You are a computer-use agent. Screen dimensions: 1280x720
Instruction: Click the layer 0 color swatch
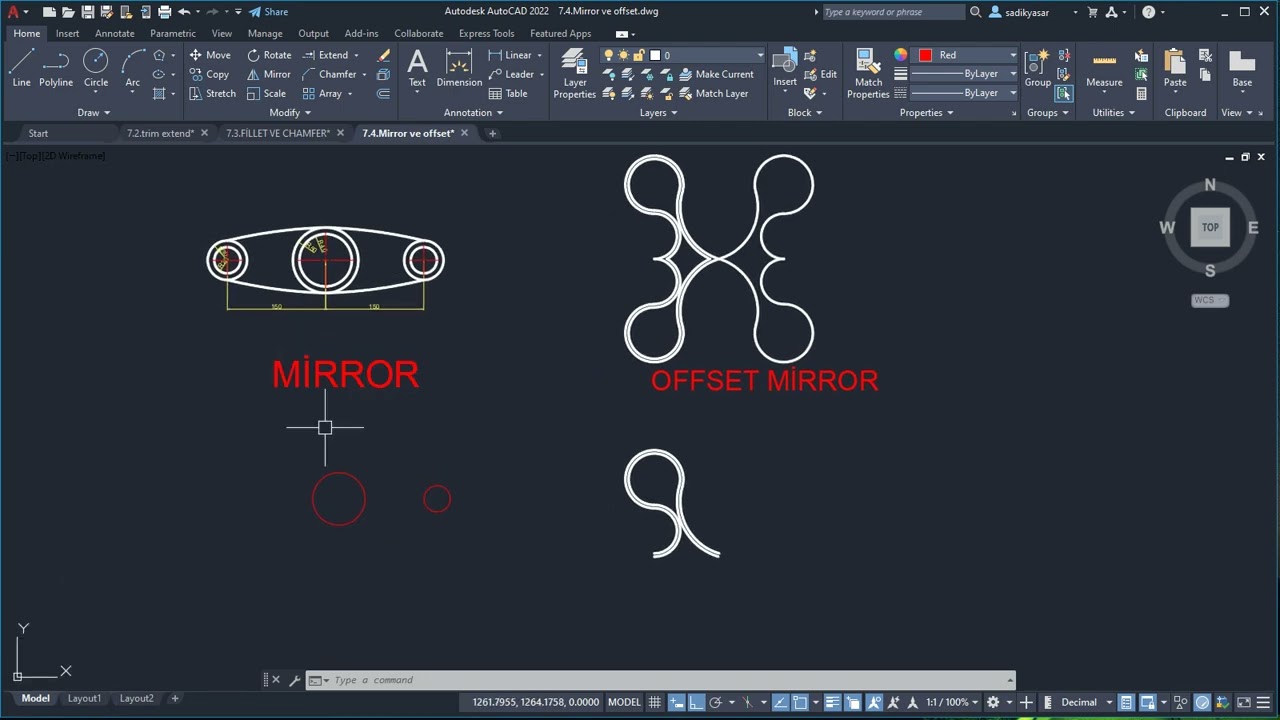coord(654,55)
